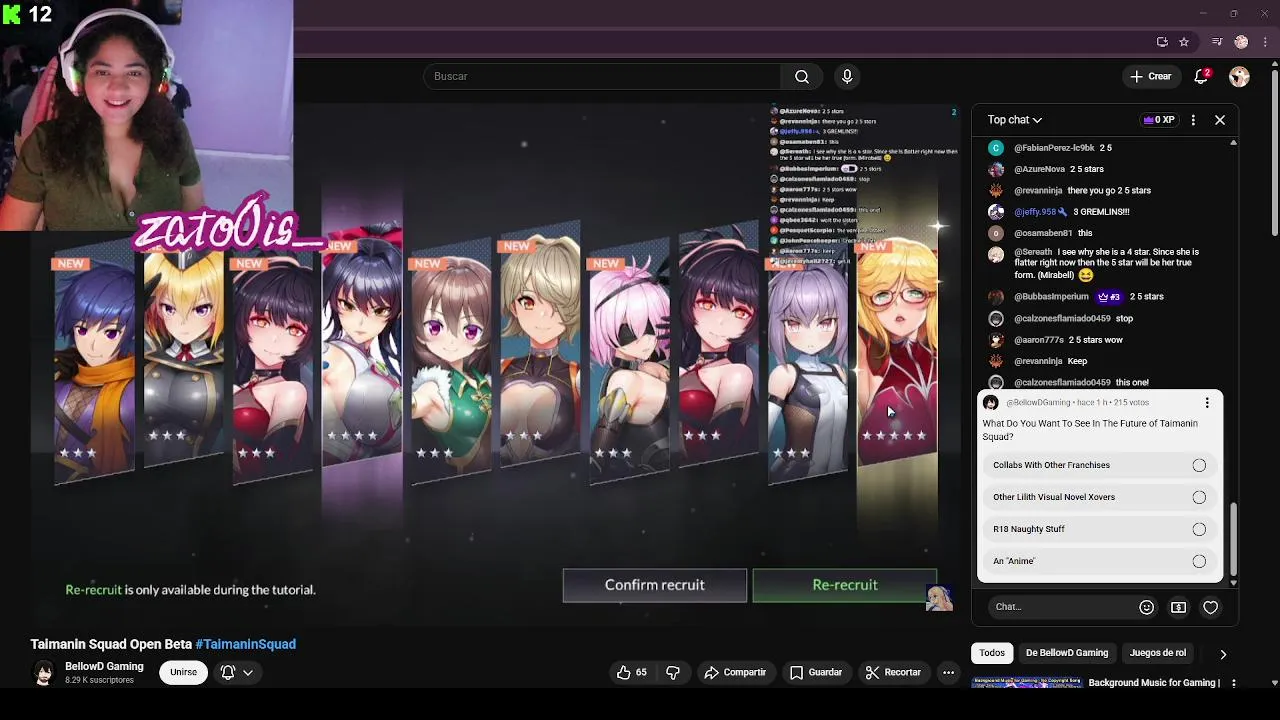Click the Crear button

point(1150,76)
